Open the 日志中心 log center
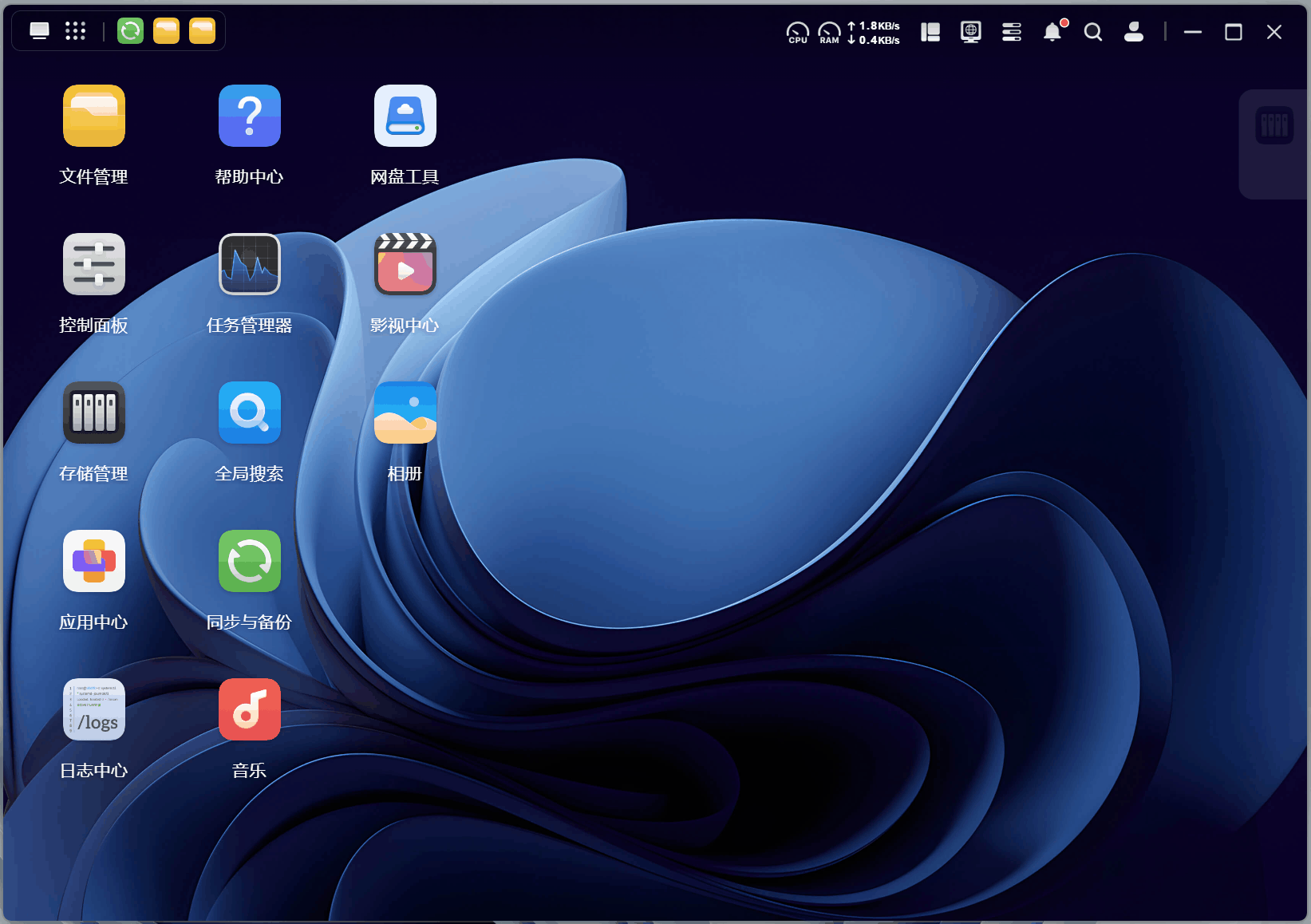Image resolution: width=1311 pixels, height=924 pixels. (94, 709)
